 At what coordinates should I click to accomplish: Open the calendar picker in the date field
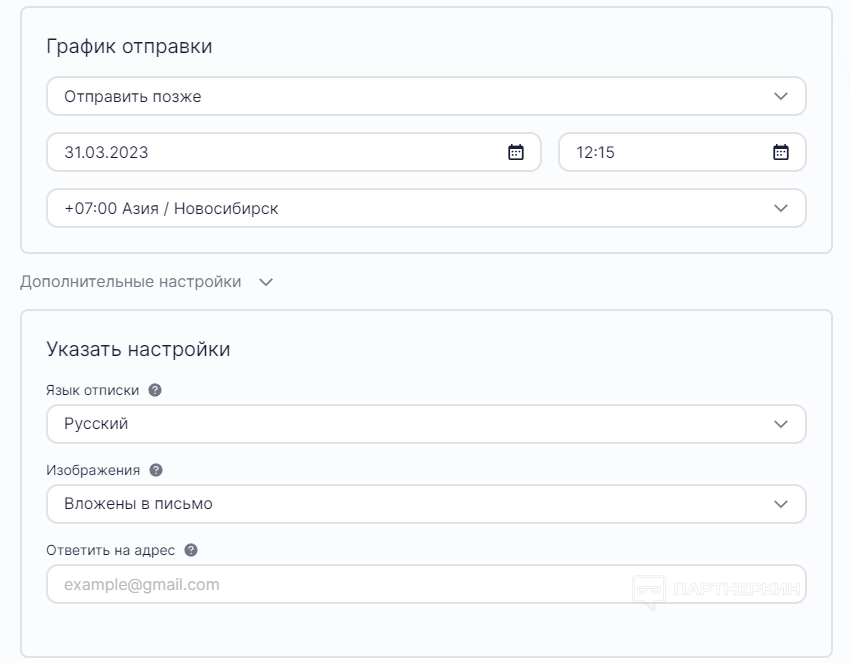pyautogui.click(x=516, y=153)
